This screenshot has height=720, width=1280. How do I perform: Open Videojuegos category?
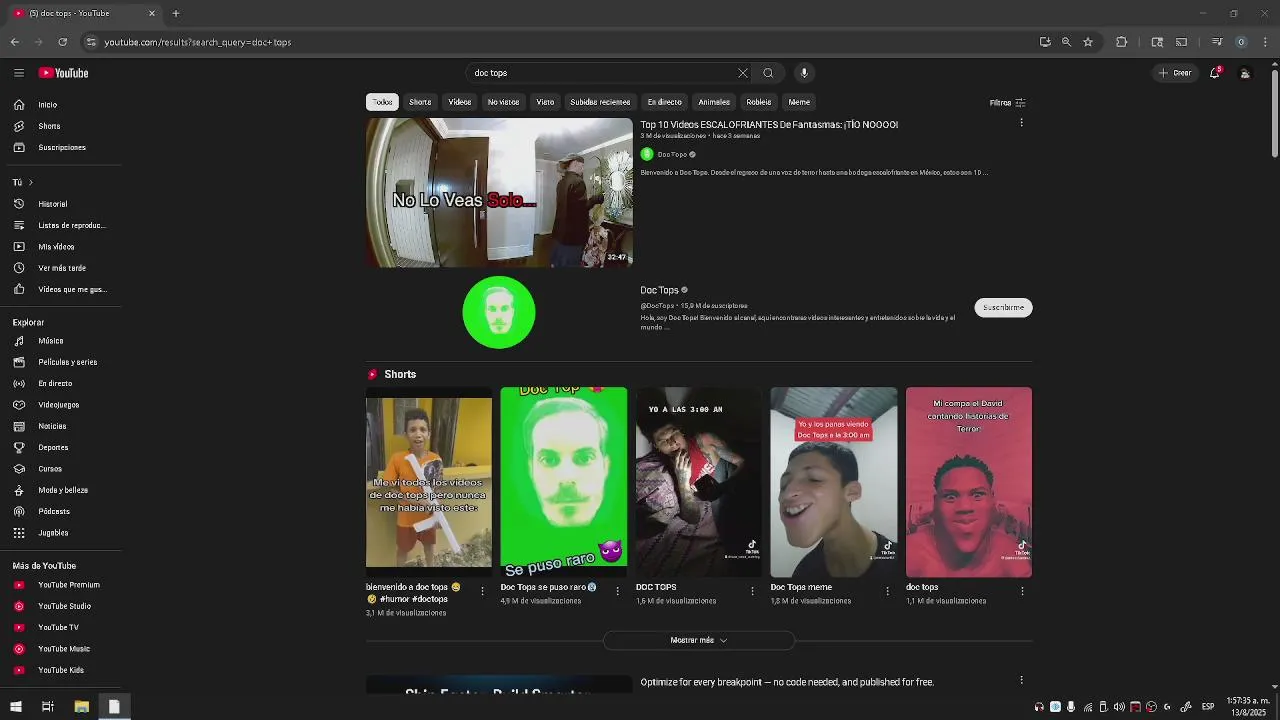[66, 405]
